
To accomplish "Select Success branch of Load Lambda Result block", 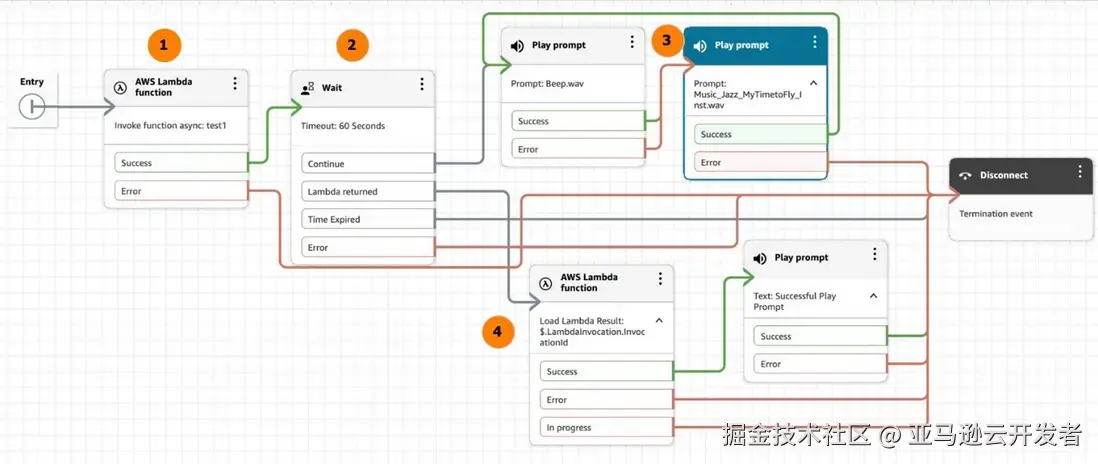I will point(606,372).
